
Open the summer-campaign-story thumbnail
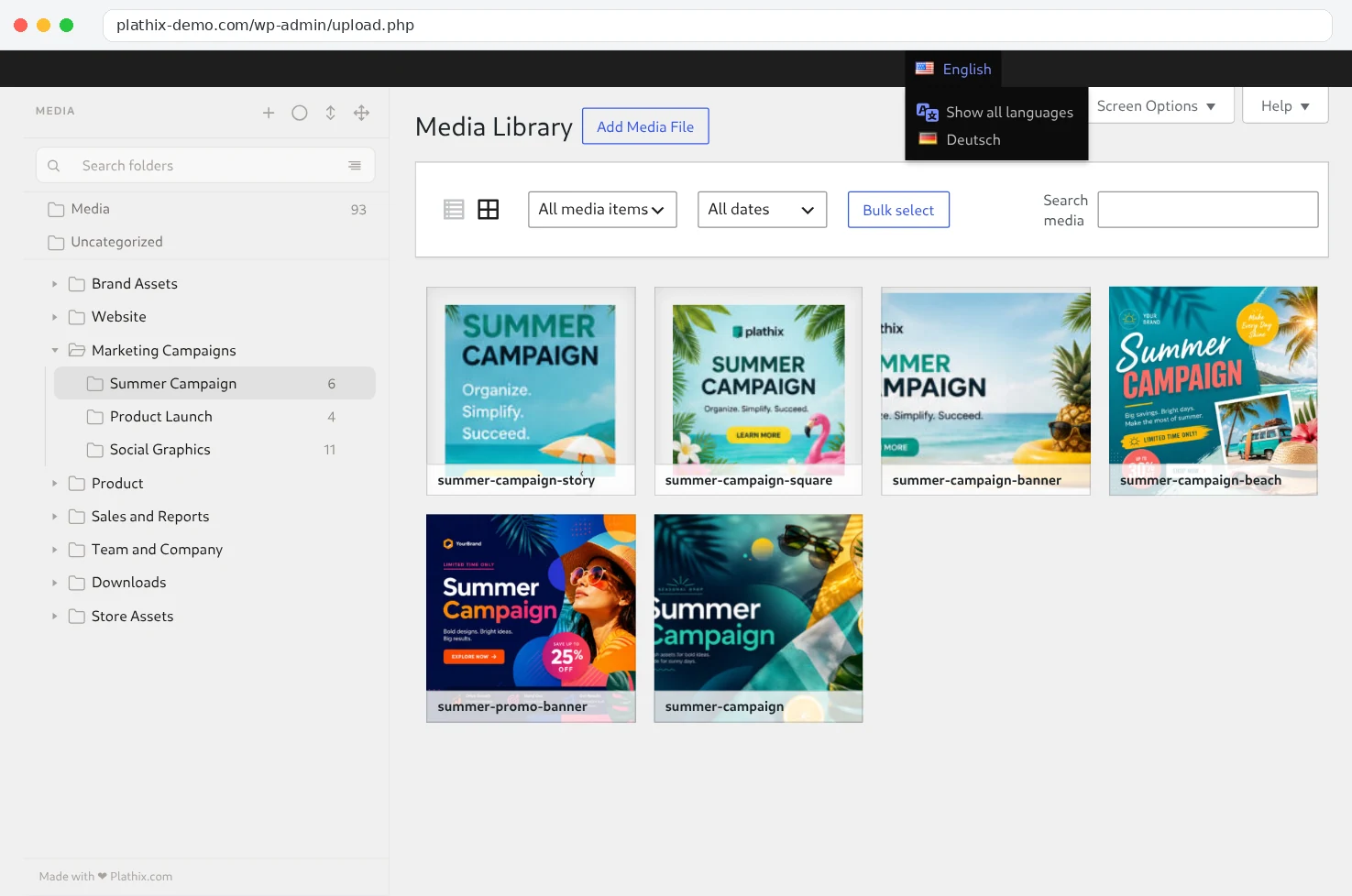531,391
